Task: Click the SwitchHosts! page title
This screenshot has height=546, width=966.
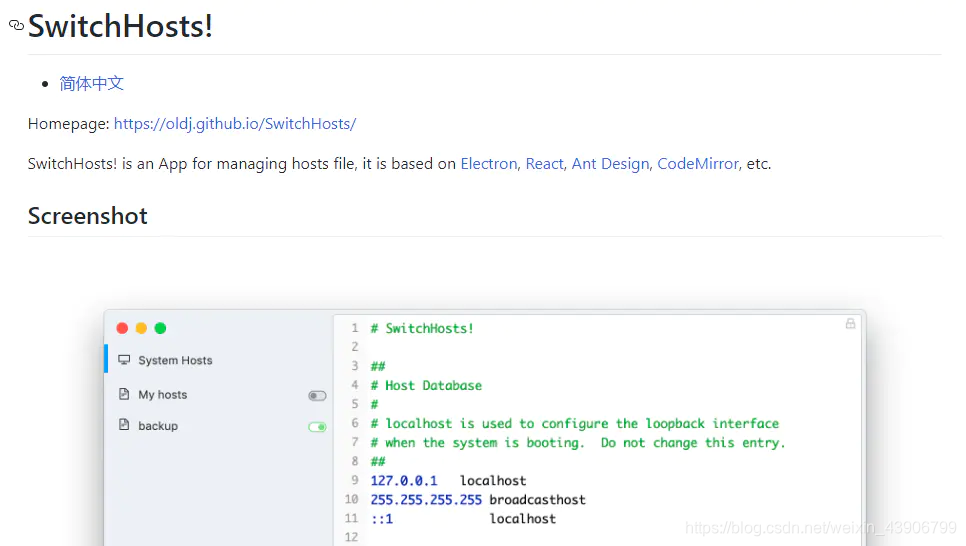Action: tap(120, 26)
